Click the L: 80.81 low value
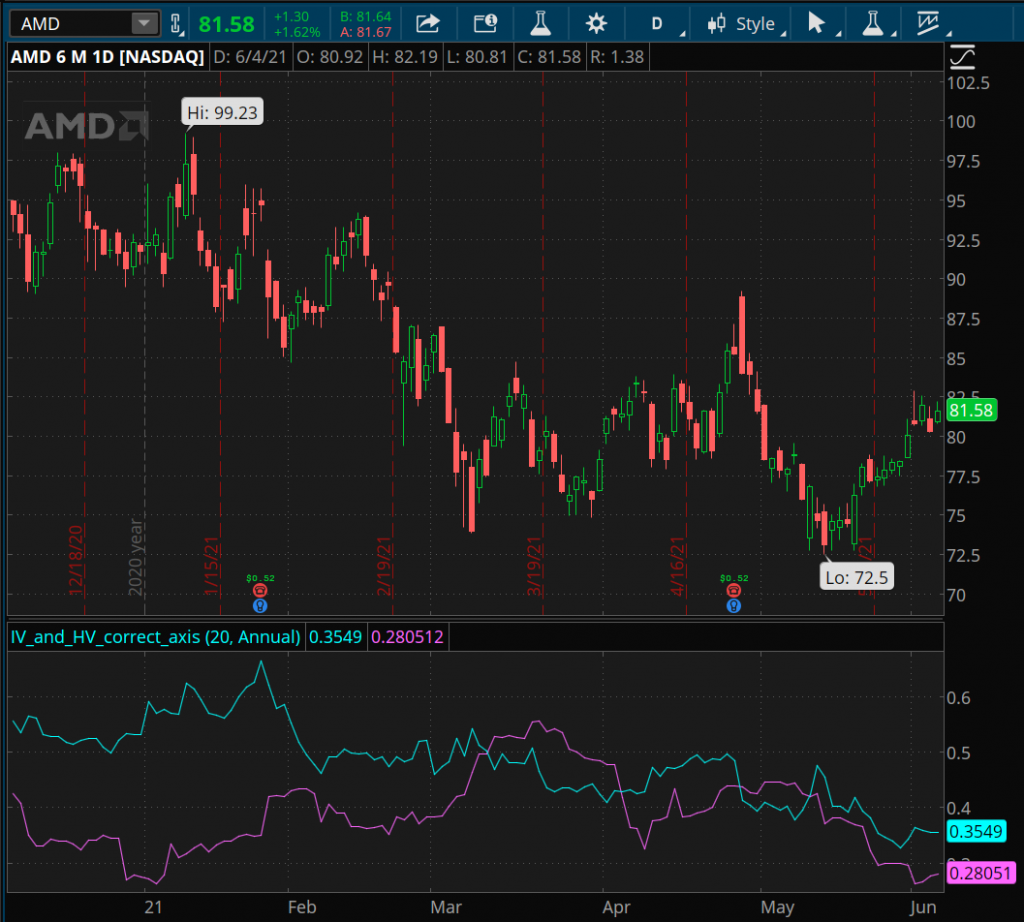Screen dimensions: 1024x922 click(477, 57)
